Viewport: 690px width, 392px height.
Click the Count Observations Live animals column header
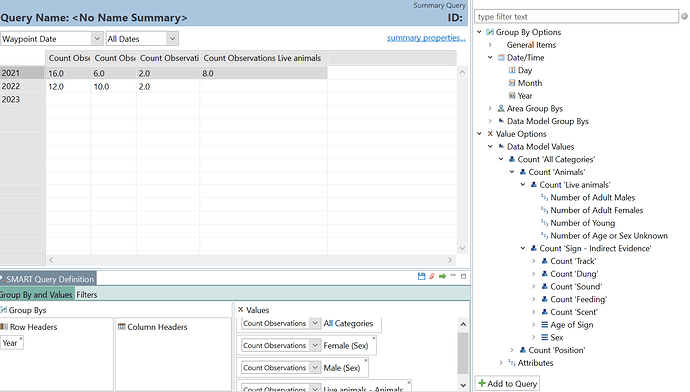tap(263, 58)
